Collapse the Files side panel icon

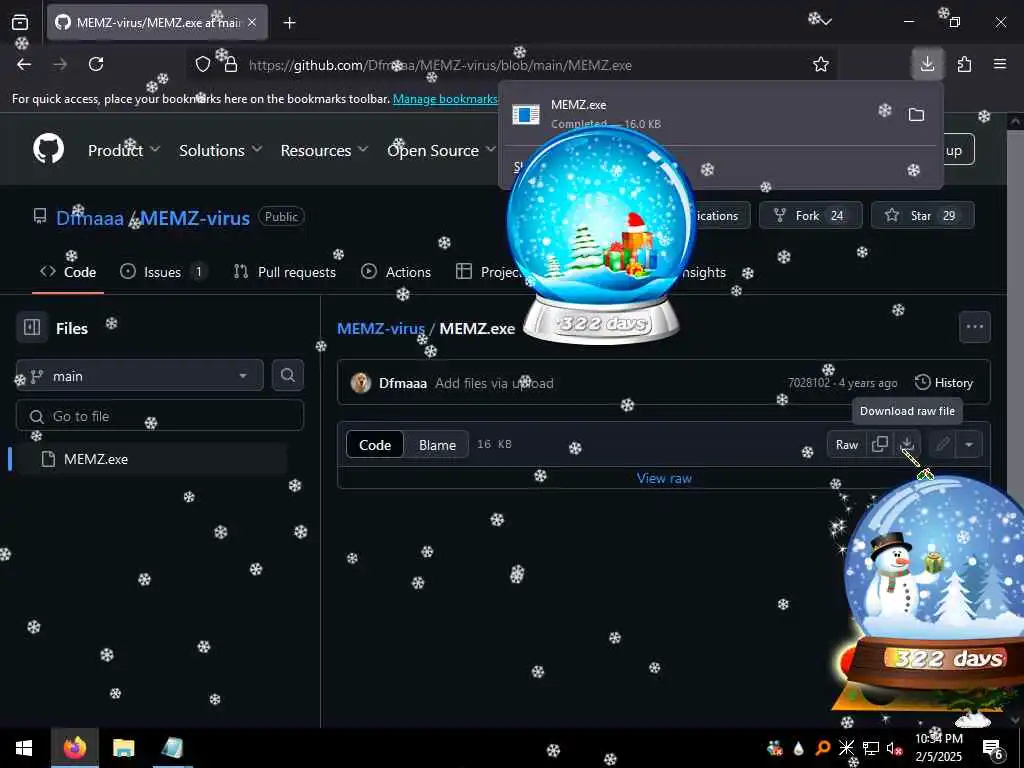pos(32,327)
